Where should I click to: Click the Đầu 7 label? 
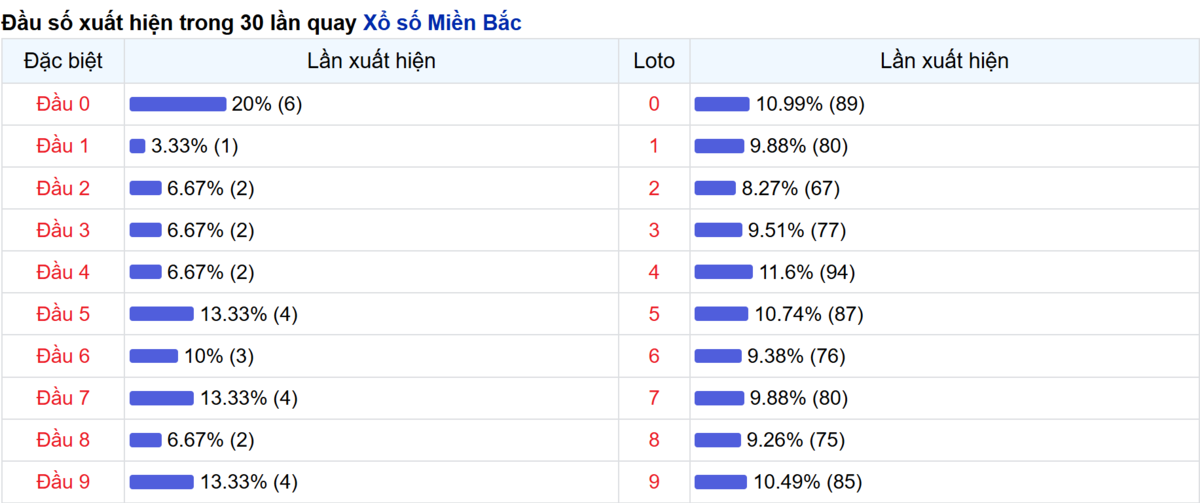(63, 398)
